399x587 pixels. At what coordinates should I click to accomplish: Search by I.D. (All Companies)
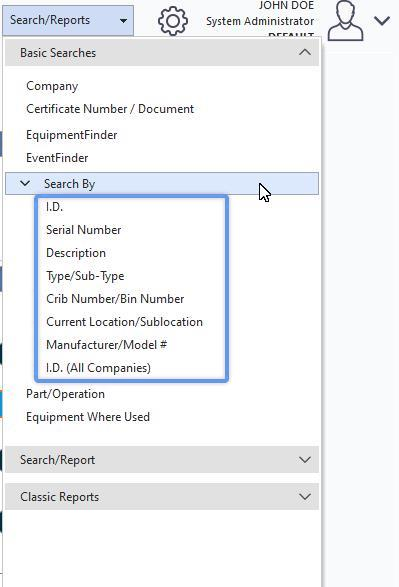coord(98,368)
